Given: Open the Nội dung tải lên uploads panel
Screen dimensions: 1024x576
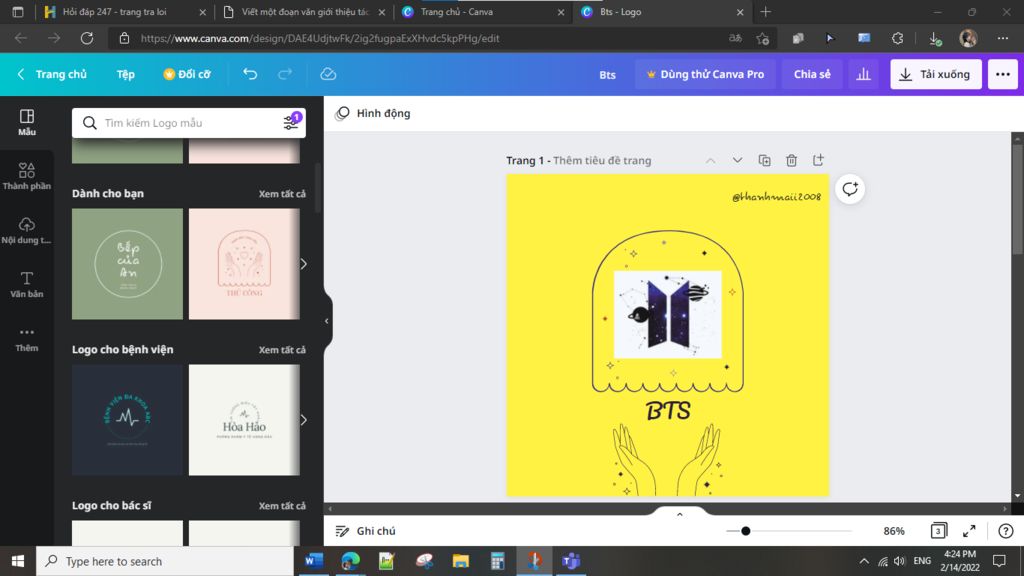Looking at the screenshot, I should [27, 231].
